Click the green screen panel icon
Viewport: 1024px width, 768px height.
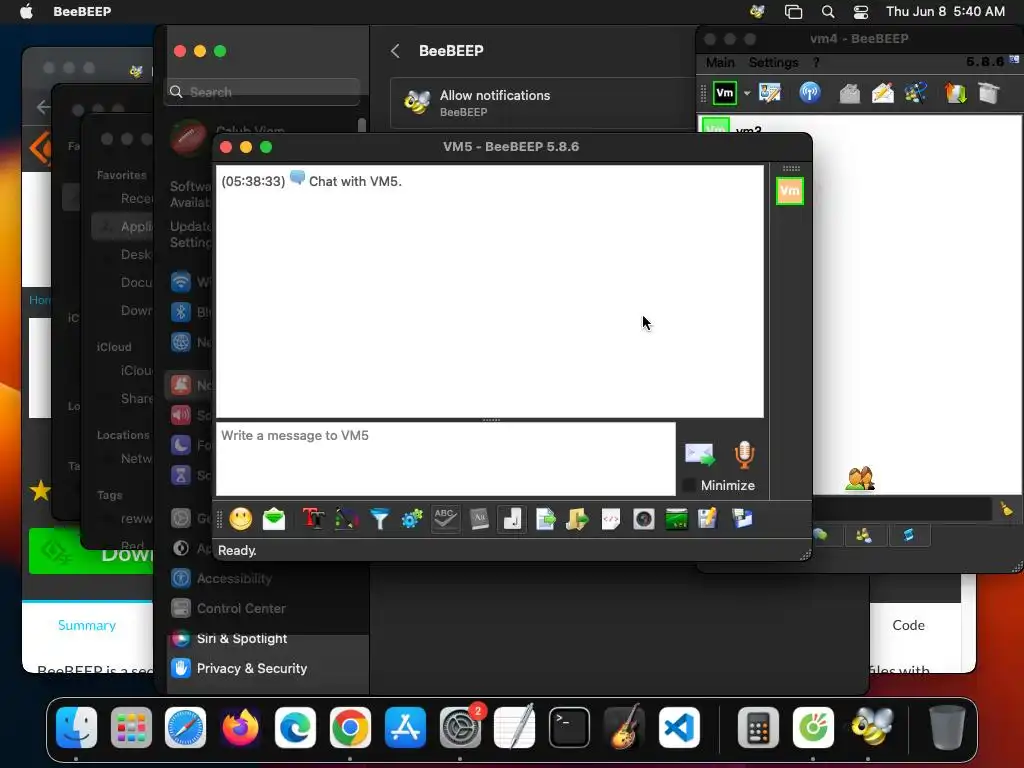677,519
